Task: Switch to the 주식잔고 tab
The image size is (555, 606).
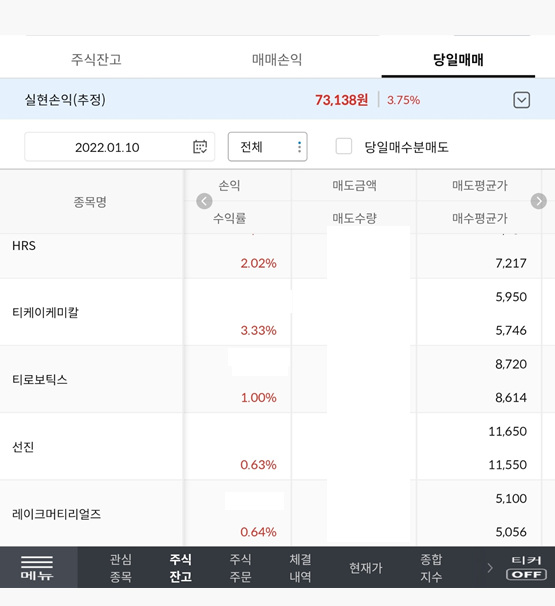Action: [96, 60]
